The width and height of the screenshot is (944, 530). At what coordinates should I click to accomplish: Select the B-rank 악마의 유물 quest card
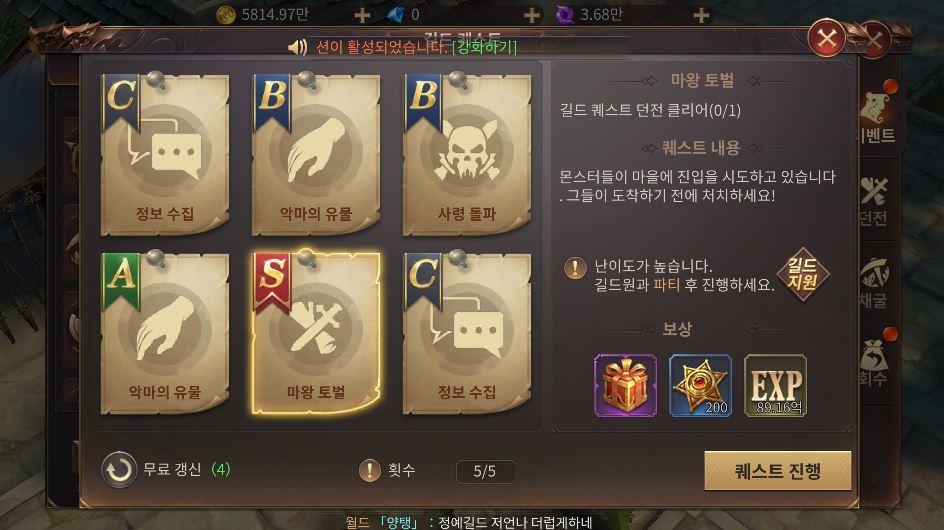[x=316, y=155]
